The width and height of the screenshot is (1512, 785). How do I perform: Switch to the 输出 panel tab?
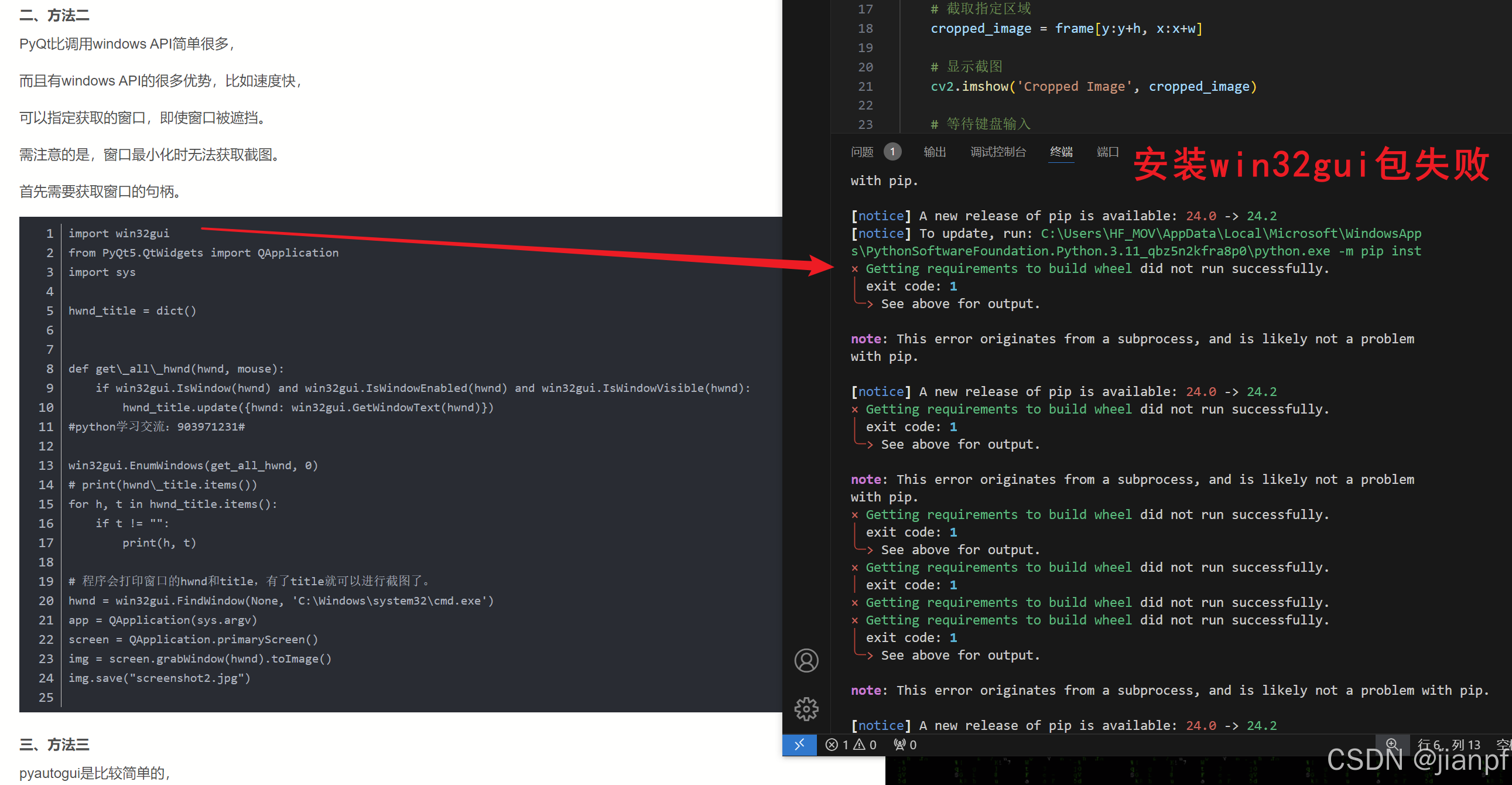[935, 152]
